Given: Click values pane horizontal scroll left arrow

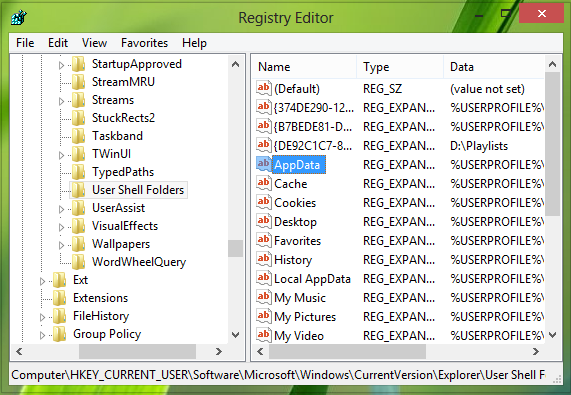Looking at the screenshot, I should pyautogui.click(x=260, y=351).
